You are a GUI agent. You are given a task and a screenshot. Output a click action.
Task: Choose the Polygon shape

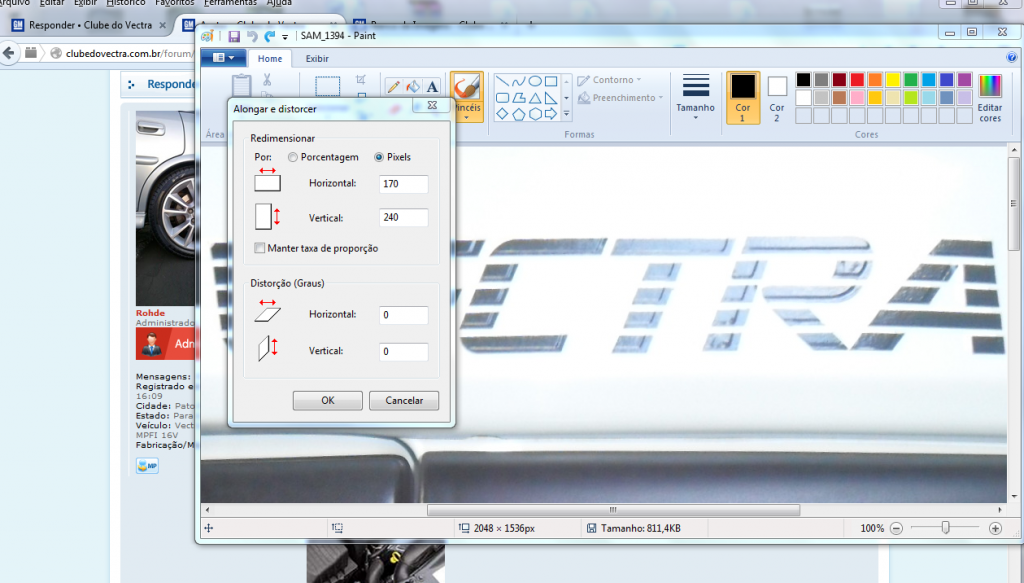tap(519, 98)
